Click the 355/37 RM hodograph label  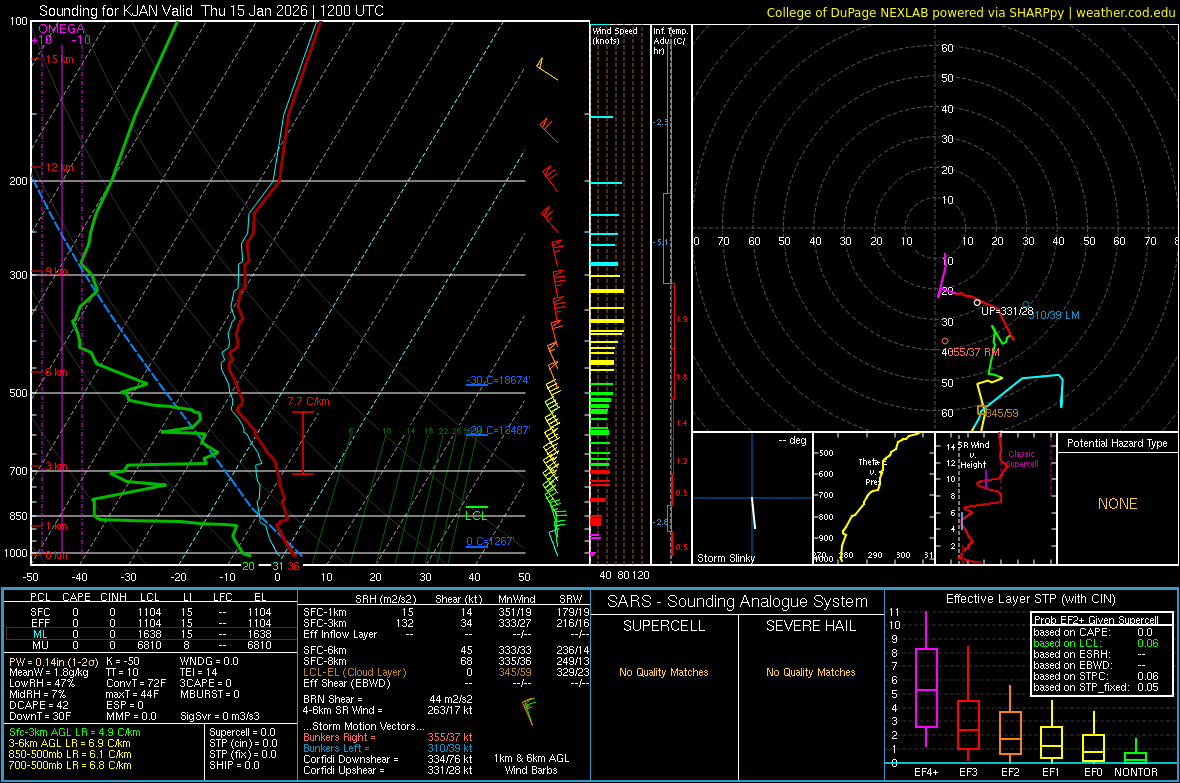tap(973, 352)
